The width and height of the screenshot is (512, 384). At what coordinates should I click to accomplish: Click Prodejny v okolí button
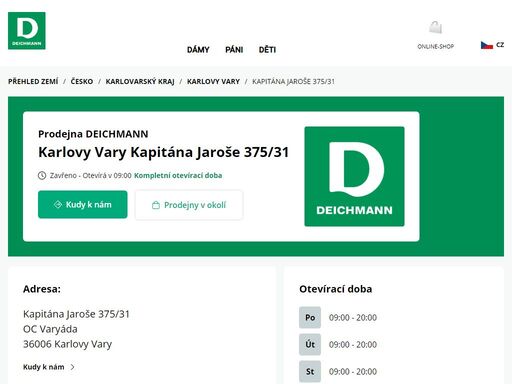[x=189, y=205]
